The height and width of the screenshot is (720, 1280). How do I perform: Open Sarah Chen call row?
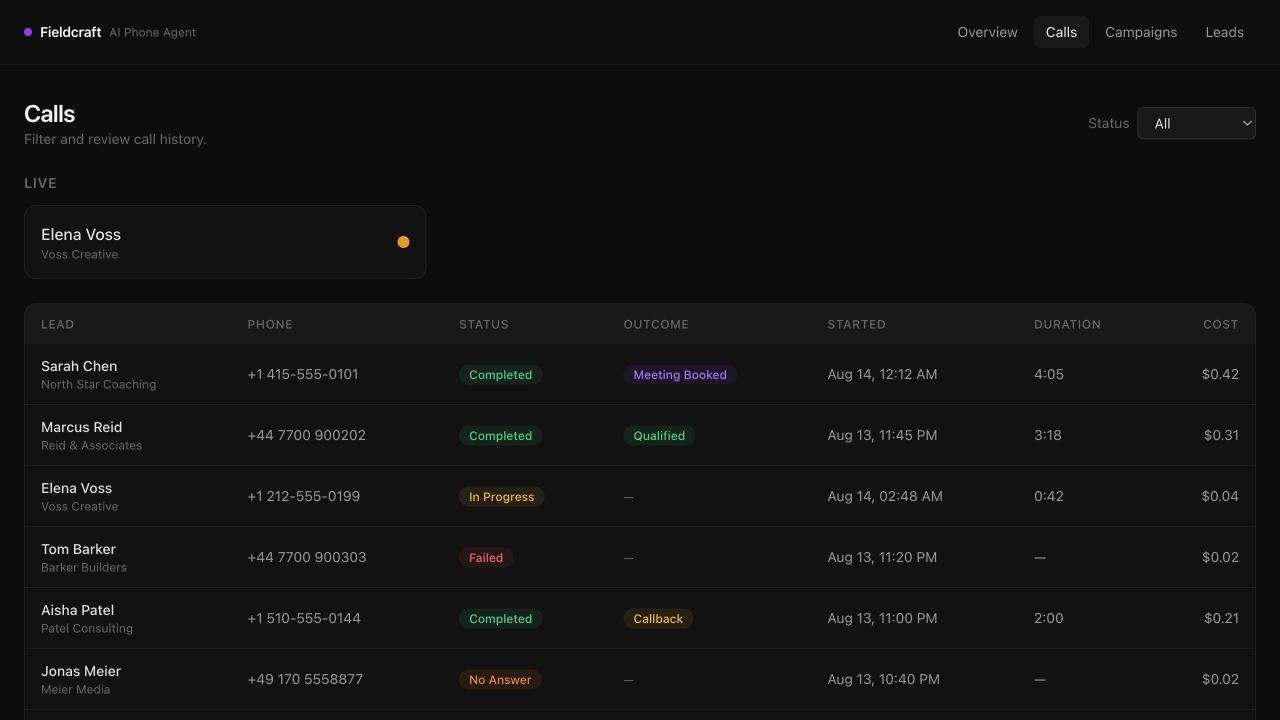pos(640,374)
